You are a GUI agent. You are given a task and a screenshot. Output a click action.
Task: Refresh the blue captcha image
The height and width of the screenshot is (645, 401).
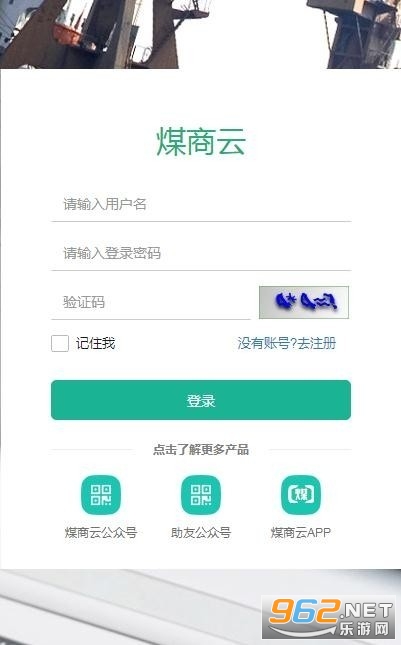click(304, 302)
